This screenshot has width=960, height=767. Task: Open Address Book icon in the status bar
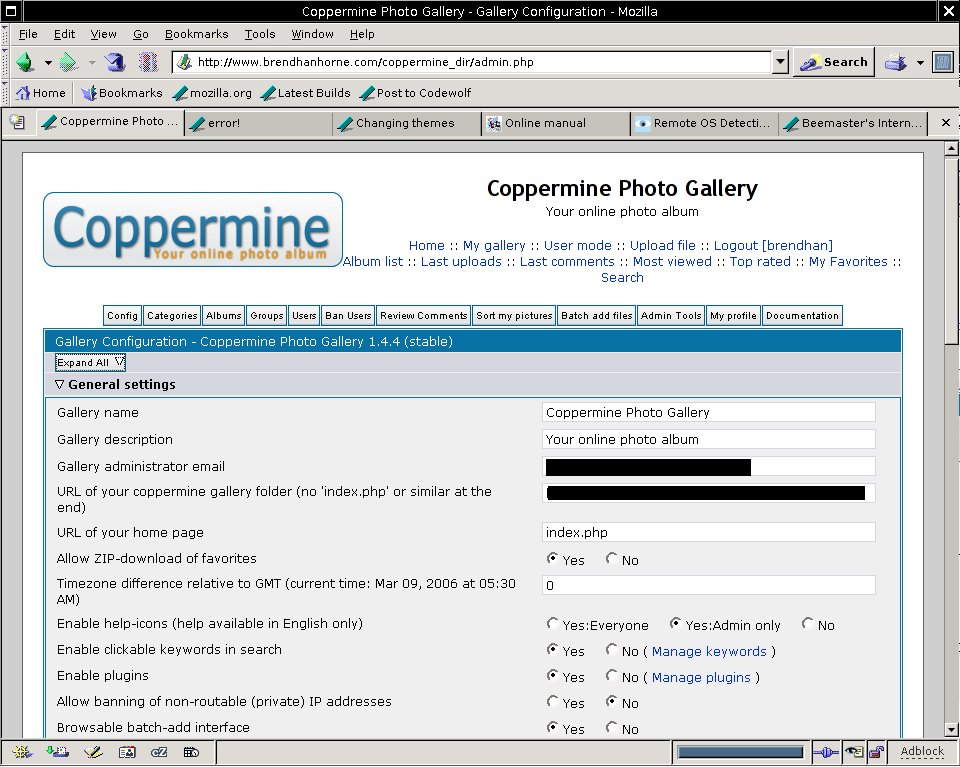point(127,752)
